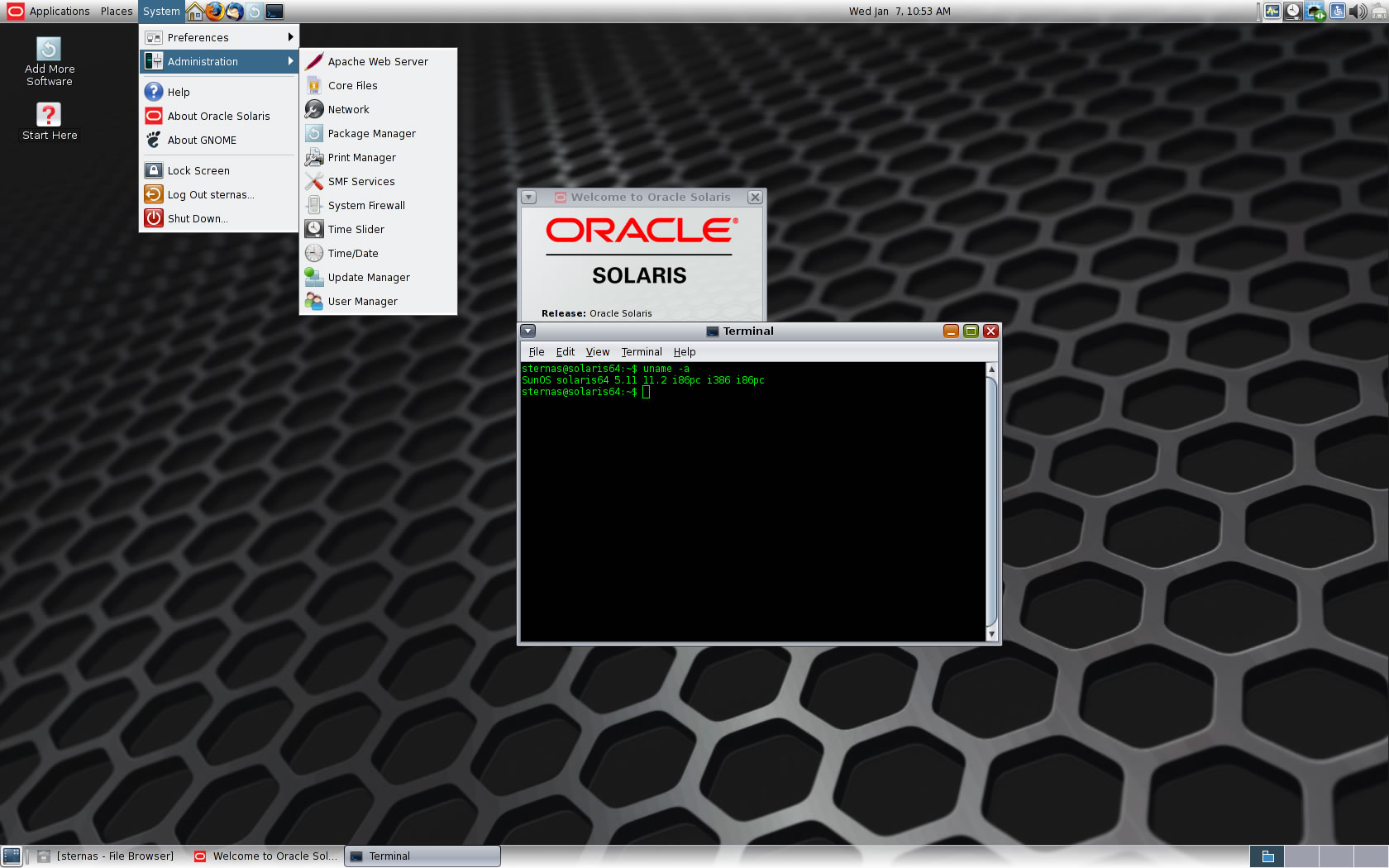Close the Terminal window
Screen dimensions: 1389x868
tap(991, 331)
